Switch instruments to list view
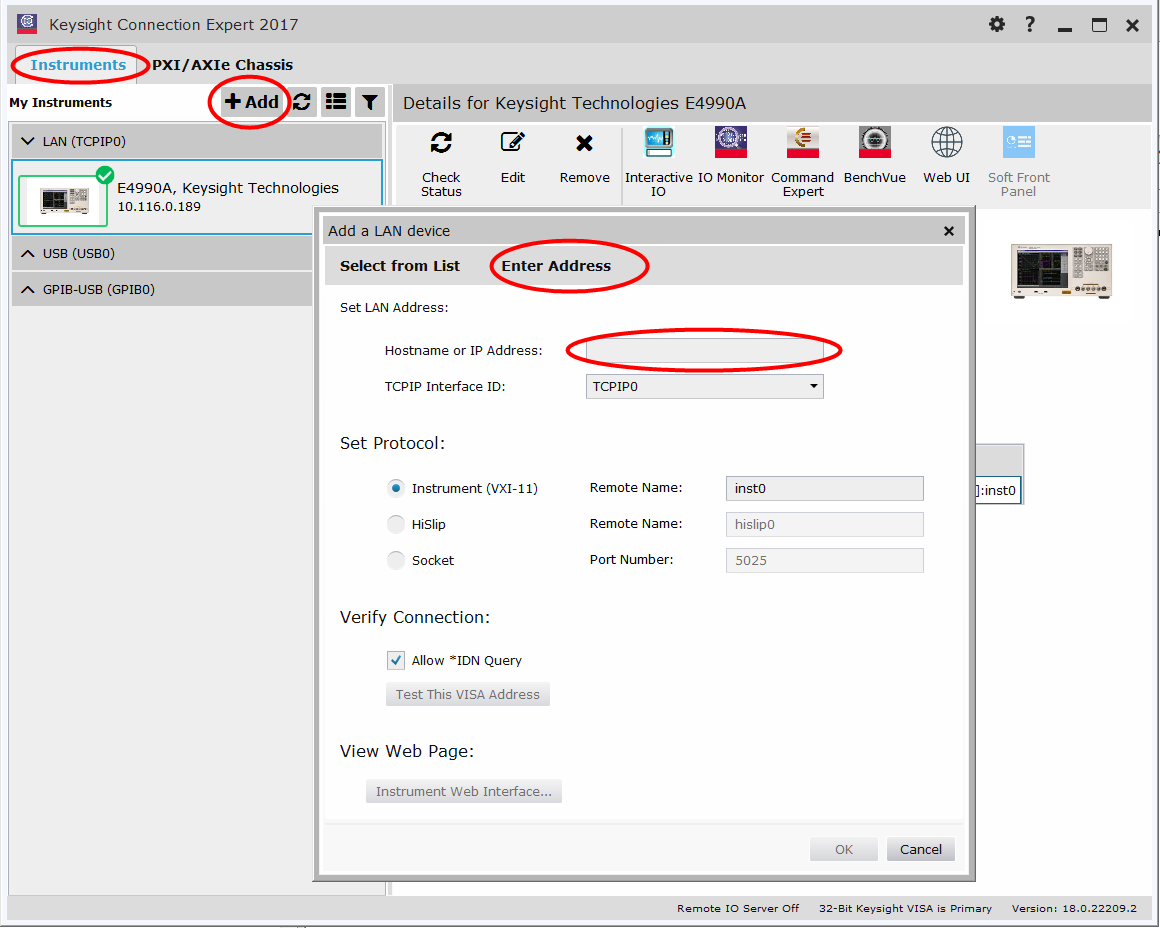Viewport: 1160px width, 928px height. (337, 102)
